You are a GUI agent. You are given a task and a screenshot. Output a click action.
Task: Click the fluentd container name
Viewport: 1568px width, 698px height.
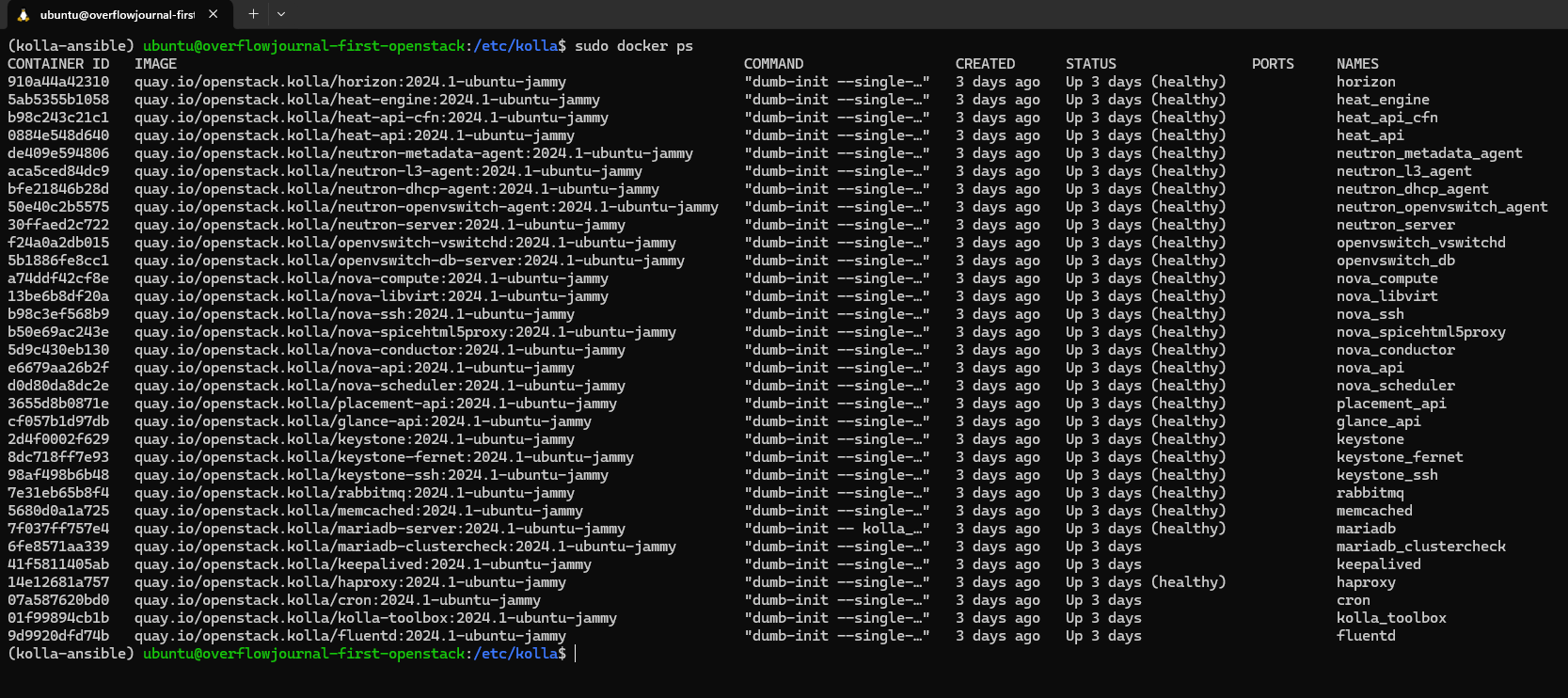point(1366,636)
